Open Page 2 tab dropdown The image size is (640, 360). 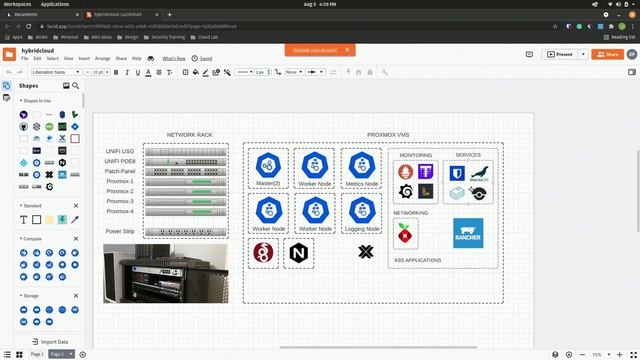pos(71,354)
